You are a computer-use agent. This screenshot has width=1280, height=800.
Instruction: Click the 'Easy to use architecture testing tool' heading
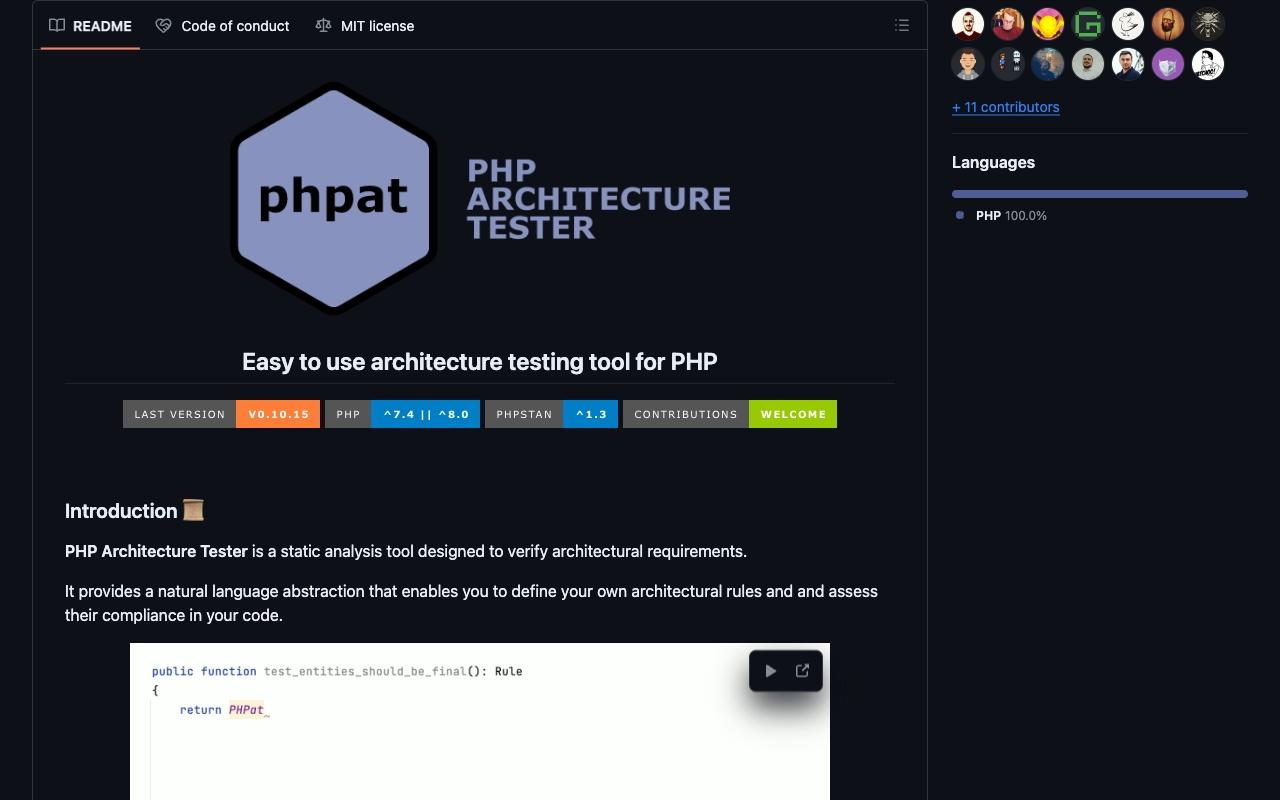480,362
